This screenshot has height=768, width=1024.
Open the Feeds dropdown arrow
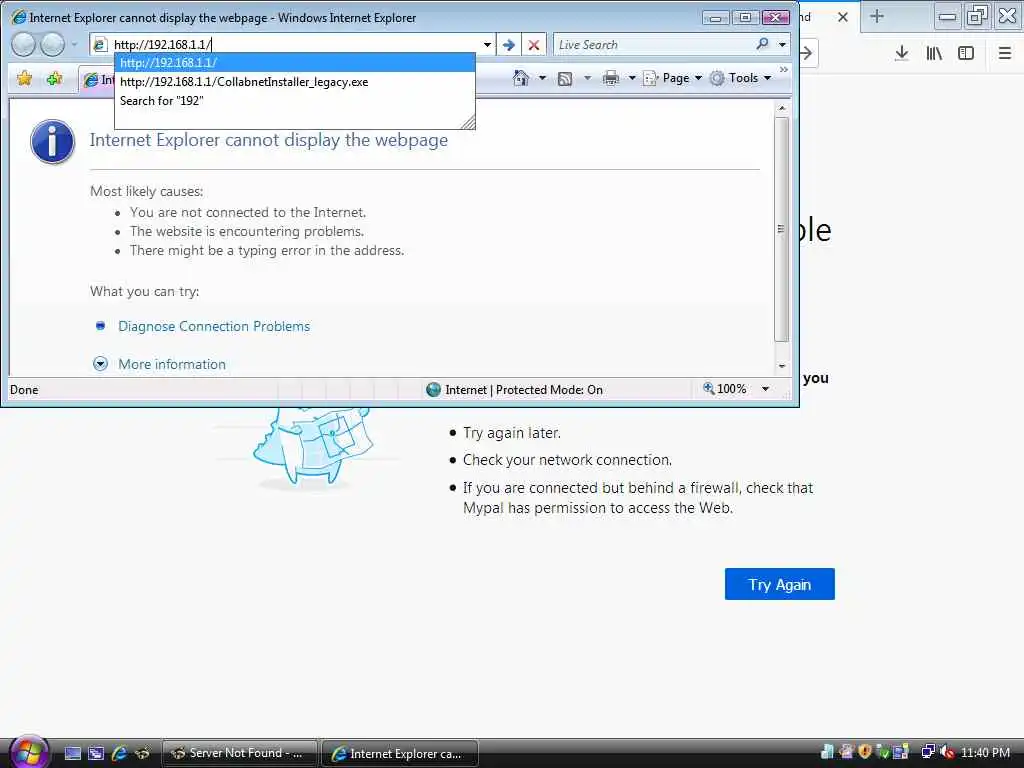[x=587, y=78]
